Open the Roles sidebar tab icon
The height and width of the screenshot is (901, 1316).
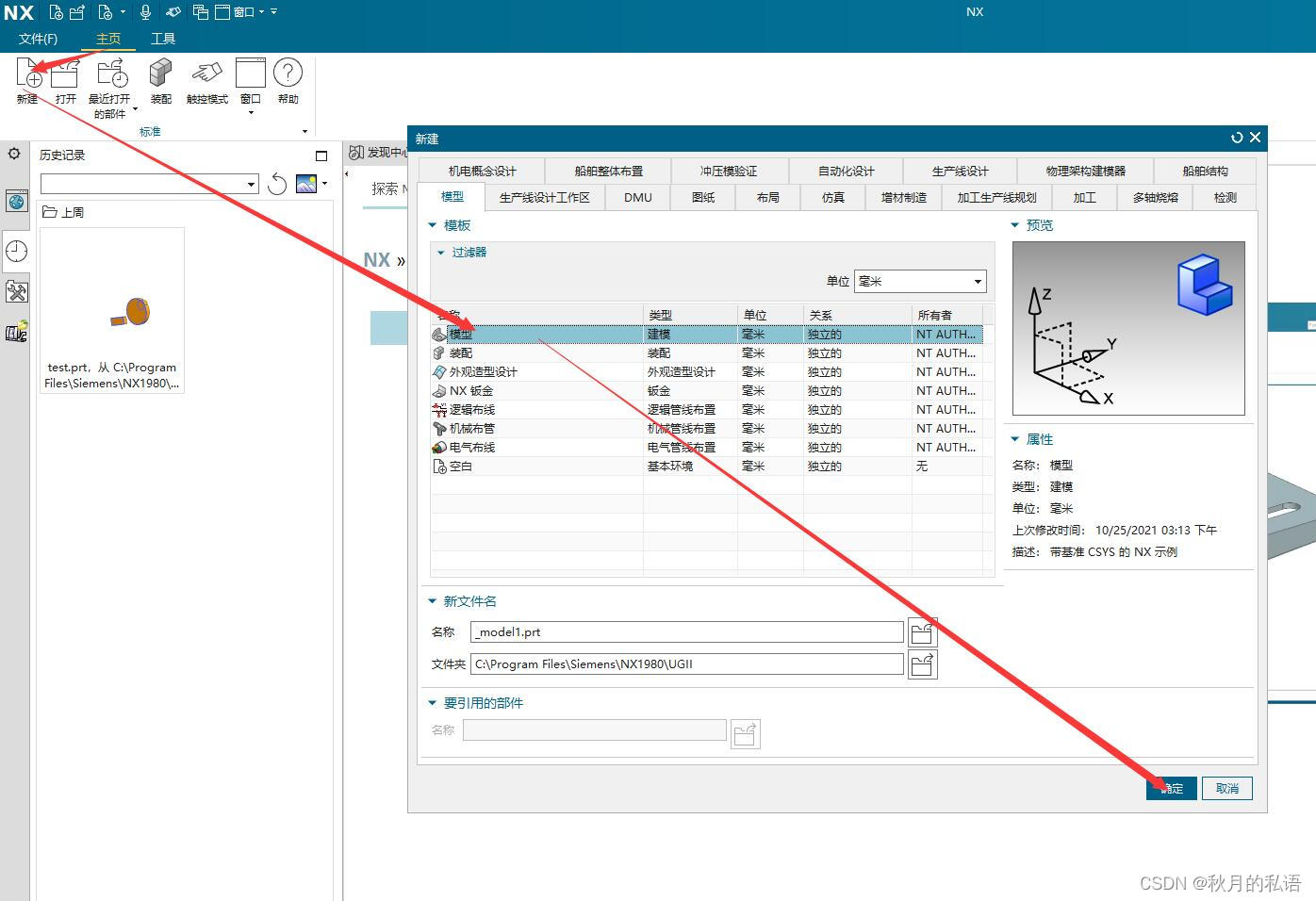click(x=16, y=332)
